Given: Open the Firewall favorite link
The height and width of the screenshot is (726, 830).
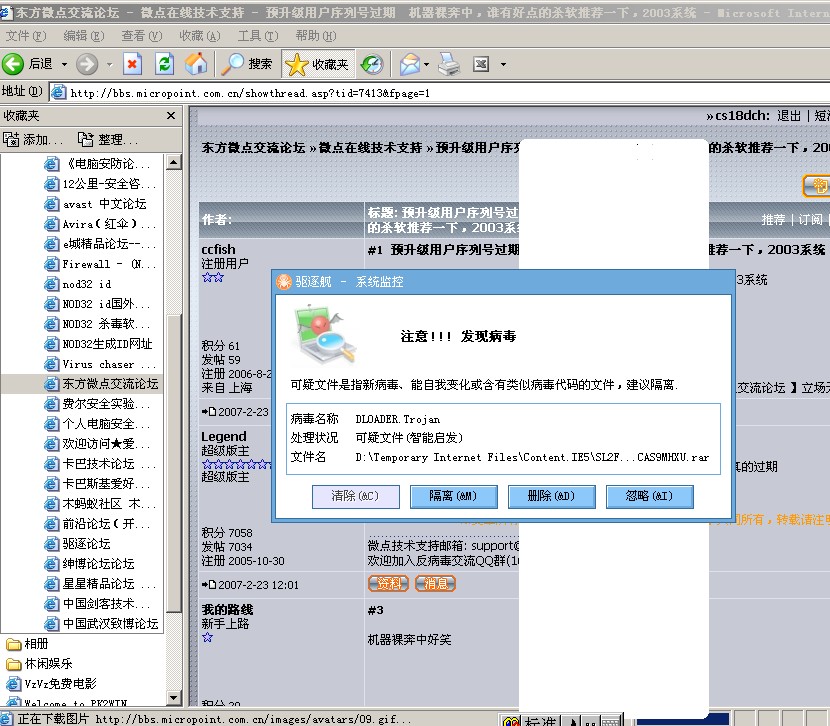Looking at the screenshot, I should (100, 264).
